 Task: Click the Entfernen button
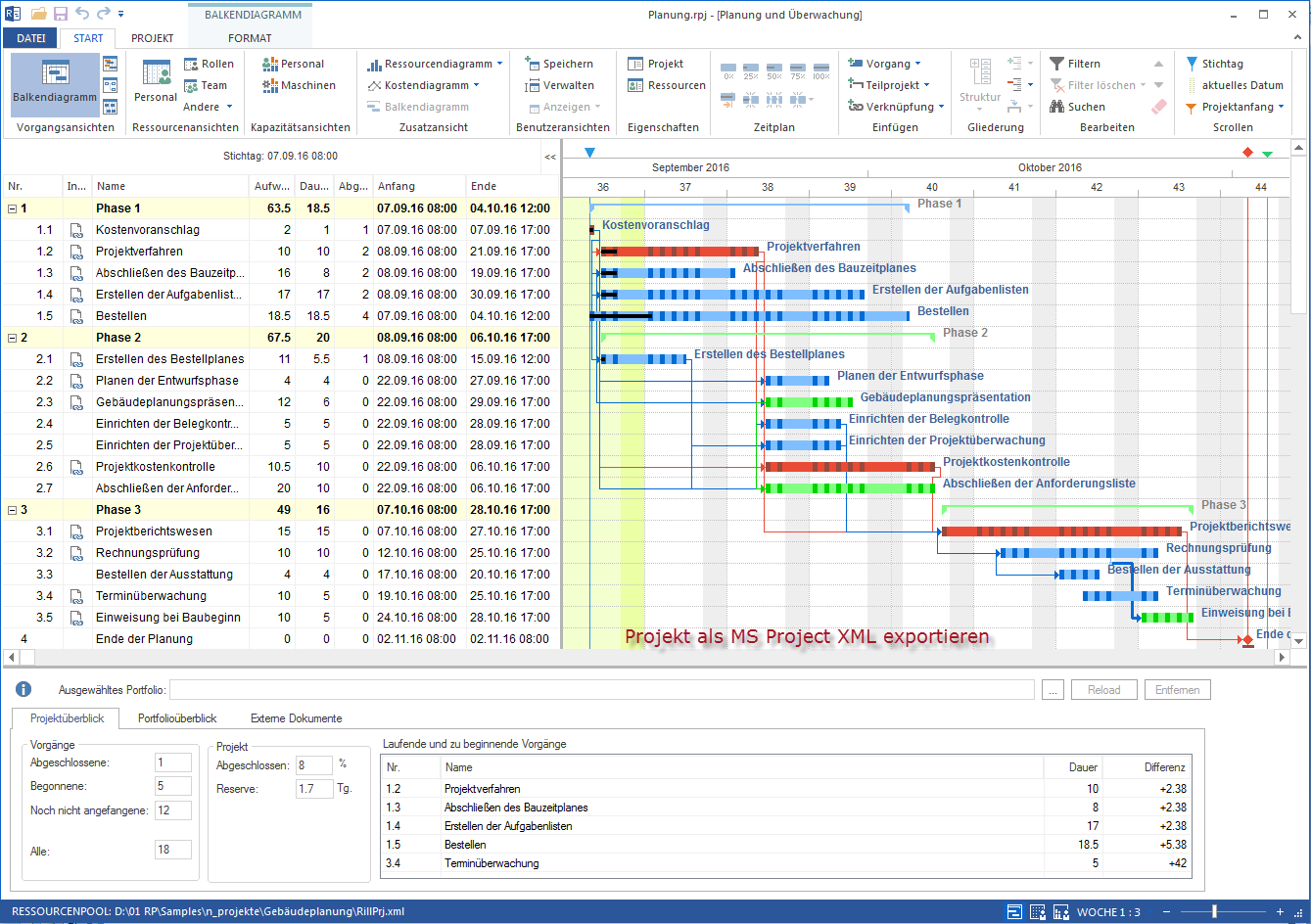(x=1177, y=690)
